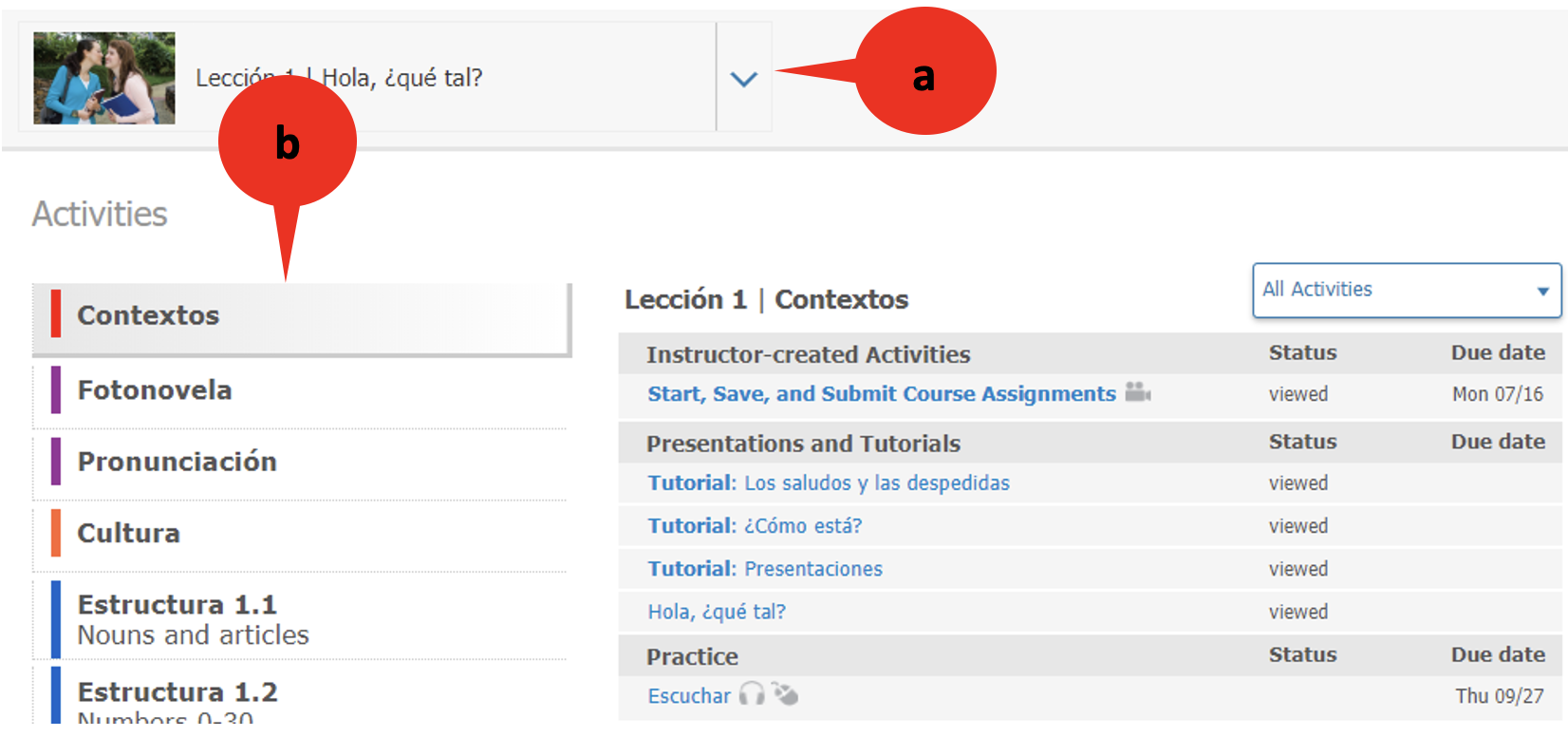Open the Escuchar practice activity

[x=689, y=696]
